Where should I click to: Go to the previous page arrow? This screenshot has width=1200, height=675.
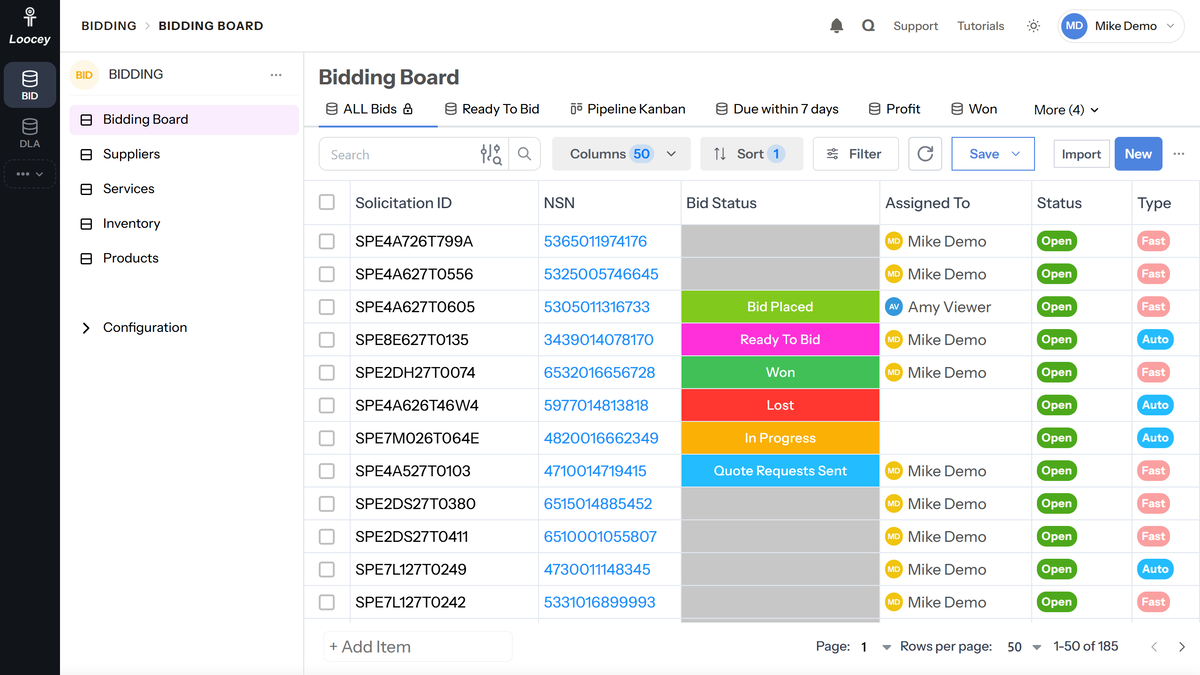coord(1154,647)
